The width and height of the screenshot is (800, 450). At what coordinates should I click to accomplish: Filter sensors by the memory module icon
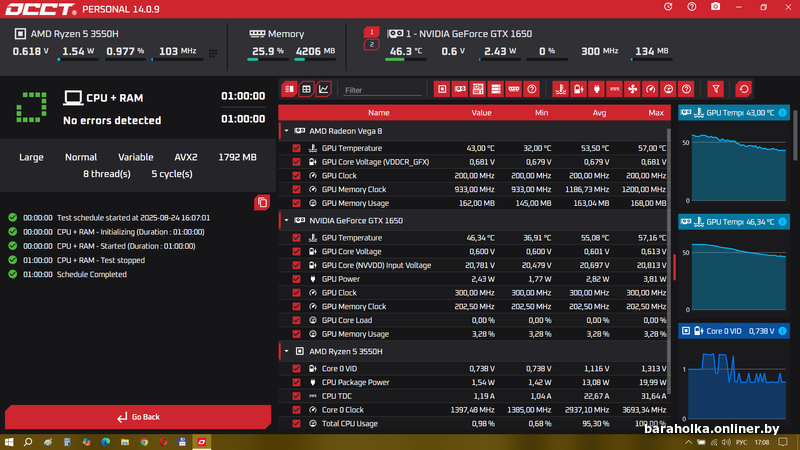pos(513,89)
